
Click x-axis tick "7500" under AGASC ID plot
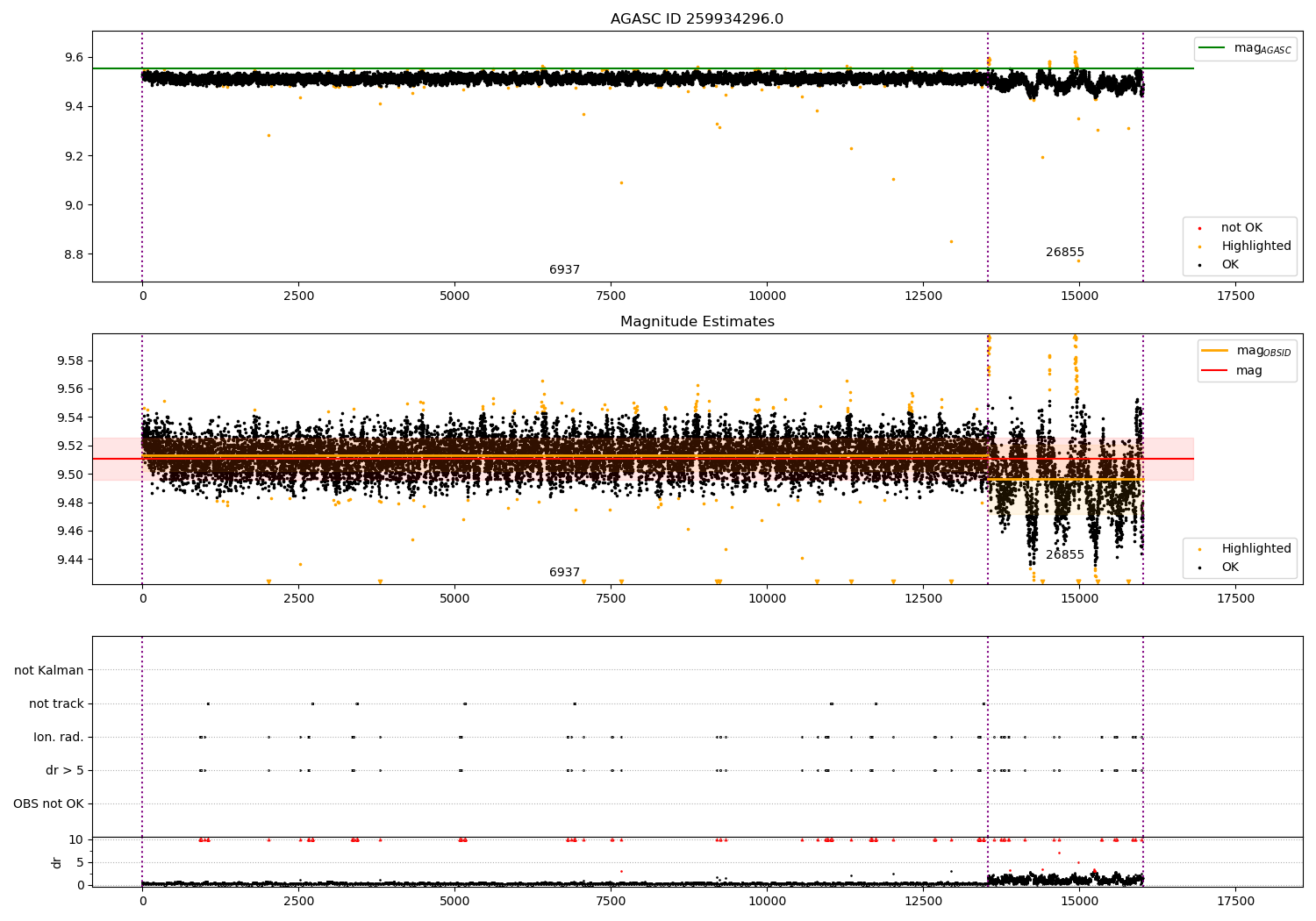(611, 296)
